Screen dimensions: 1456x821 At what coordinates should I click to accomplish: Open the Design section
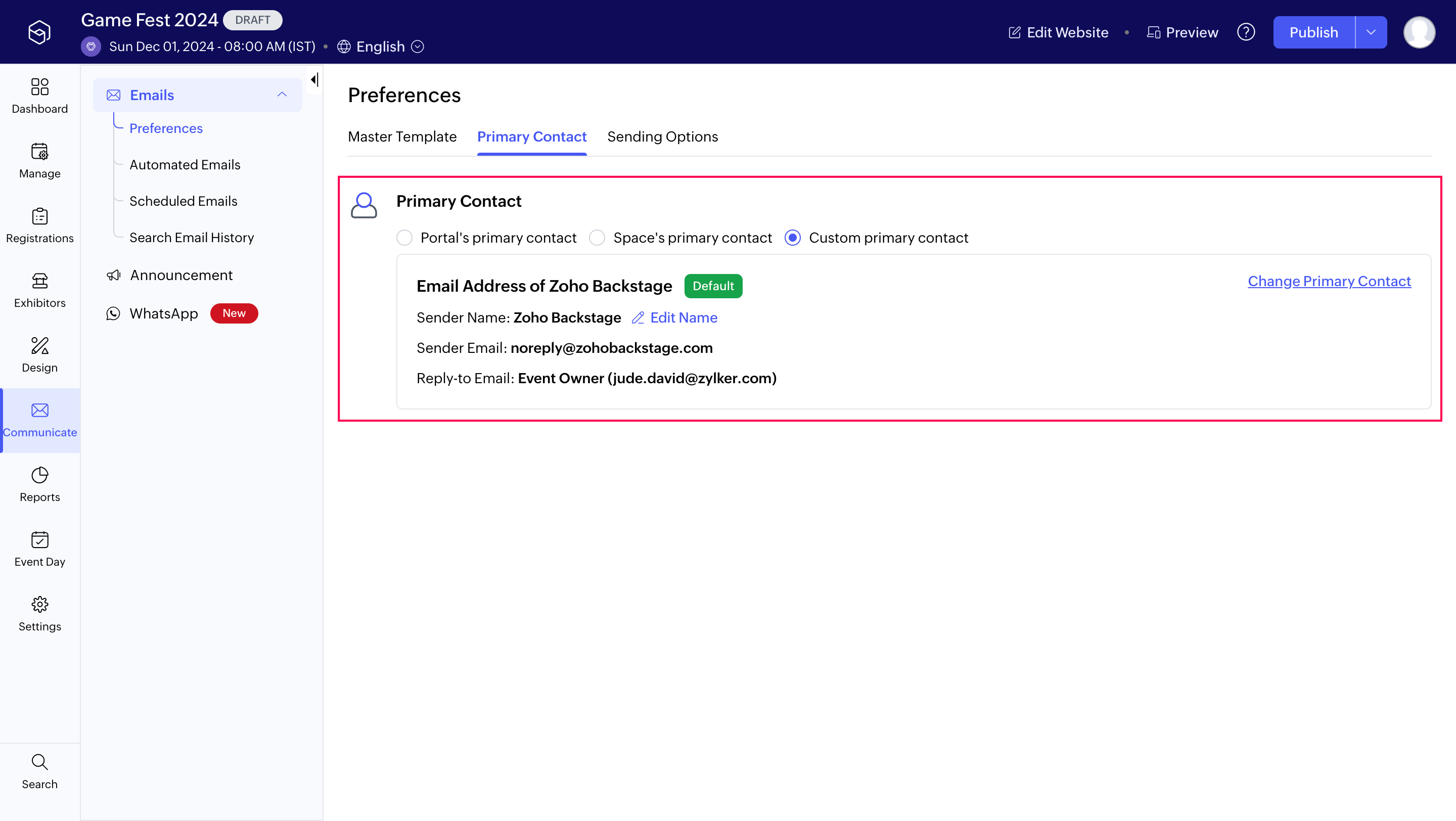pos(39,355)
